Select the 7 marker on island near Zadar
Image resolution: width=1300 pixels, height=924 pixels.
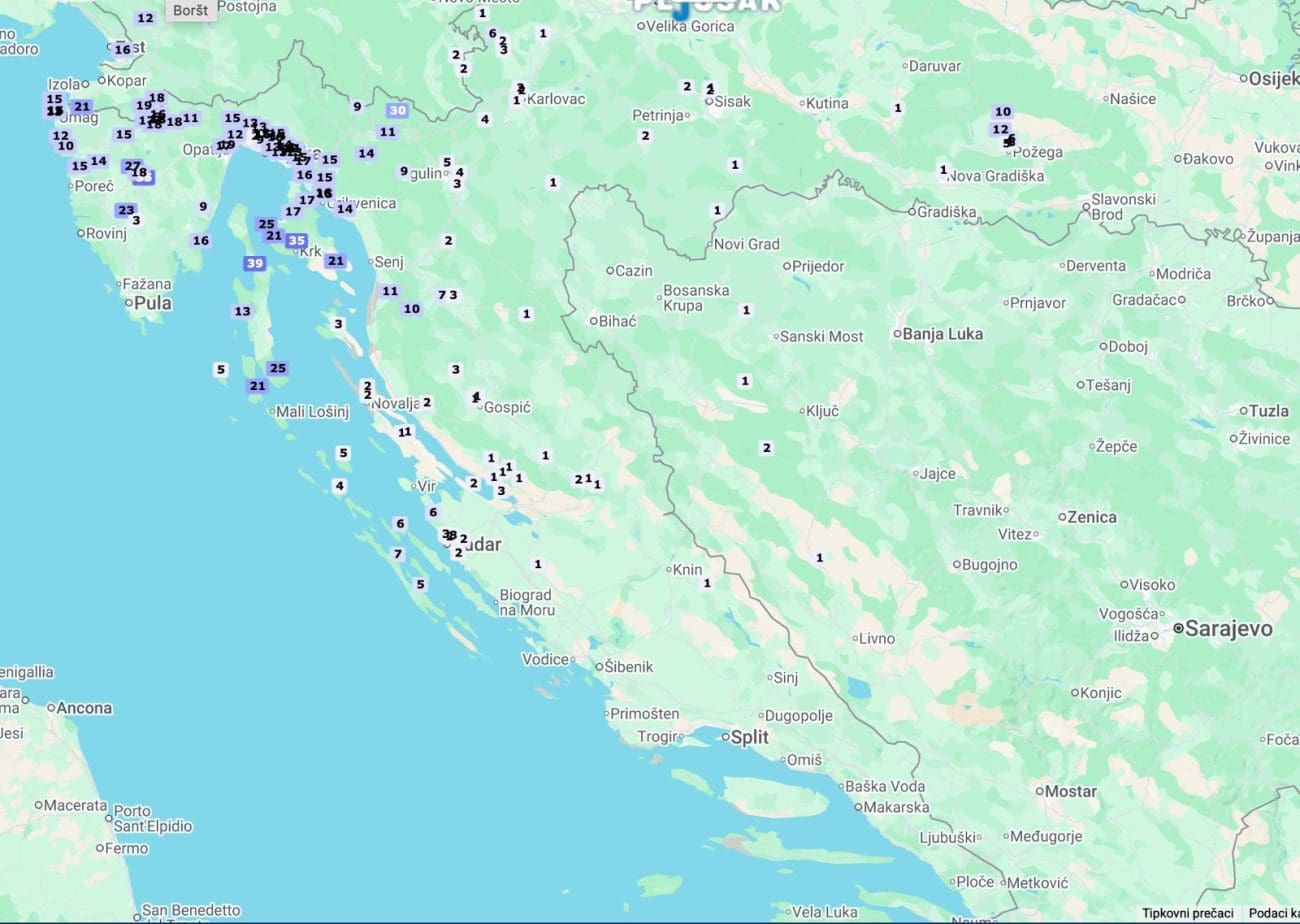(x=398, y=554)
